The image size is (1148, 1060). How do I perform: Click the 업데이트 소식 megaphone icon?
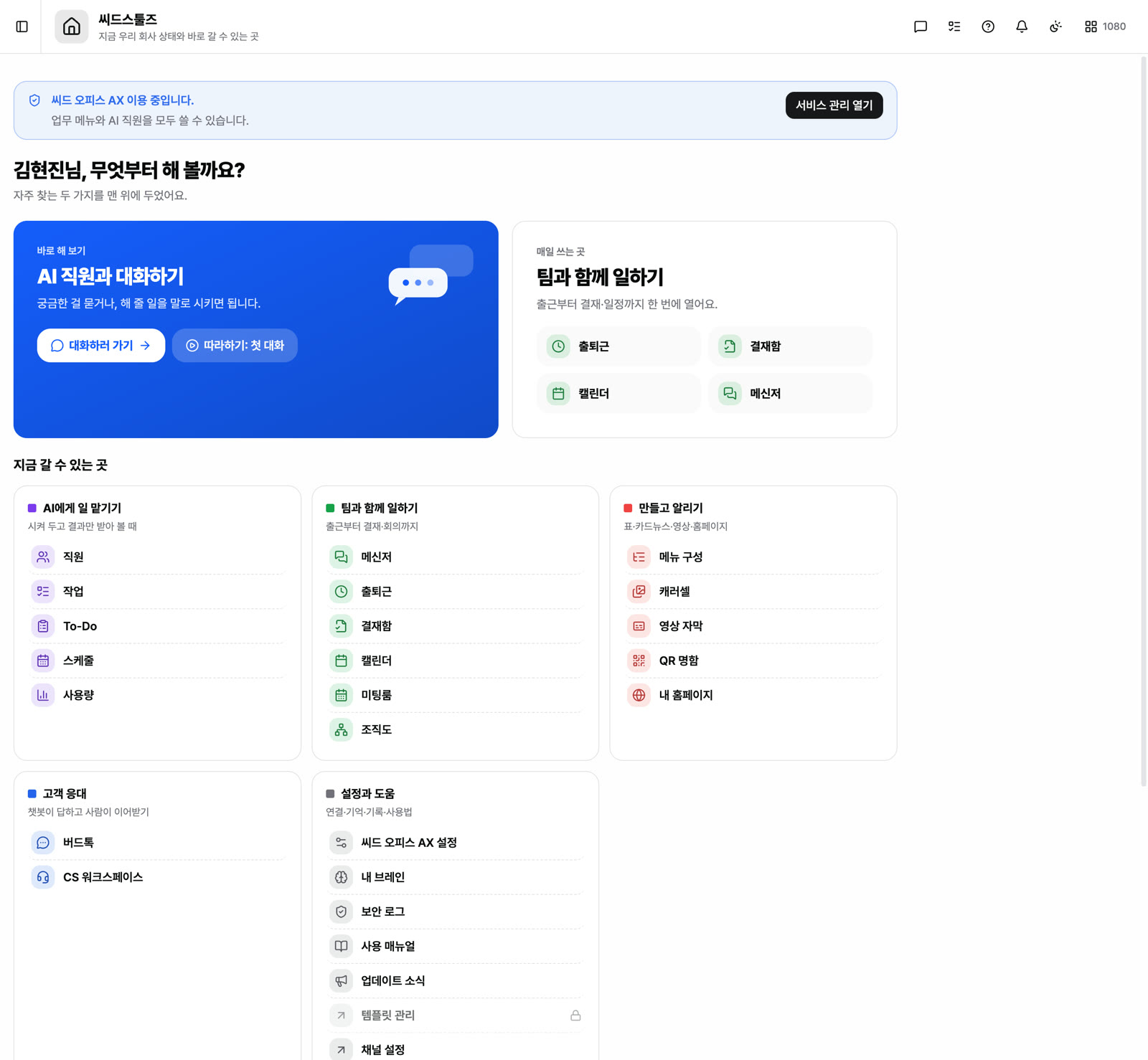tap(341, 980)
